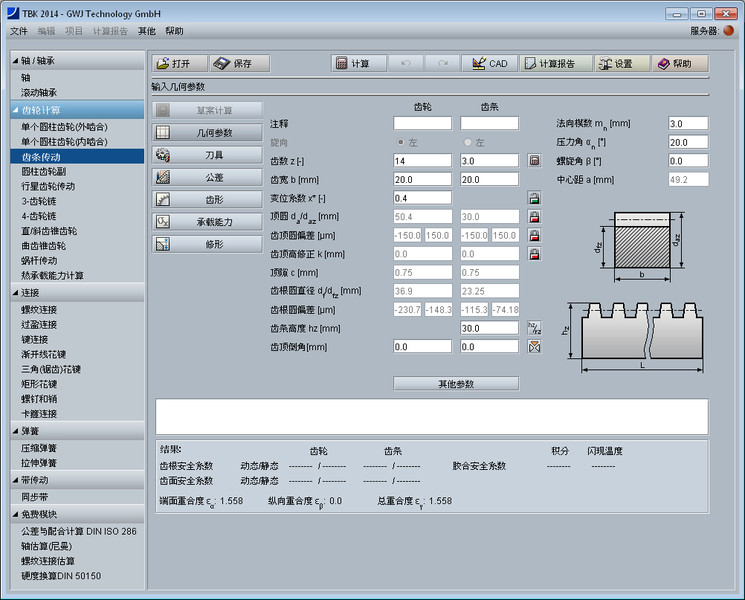Collapse the 齿轮计算 sidebar section
This screenshot has height=600, width=745.
(x=16, y=110)
